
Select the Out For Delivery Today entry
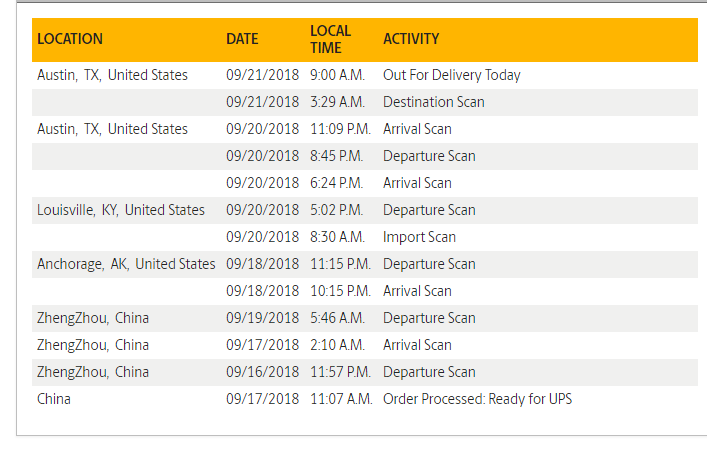(x=452, y=75)
